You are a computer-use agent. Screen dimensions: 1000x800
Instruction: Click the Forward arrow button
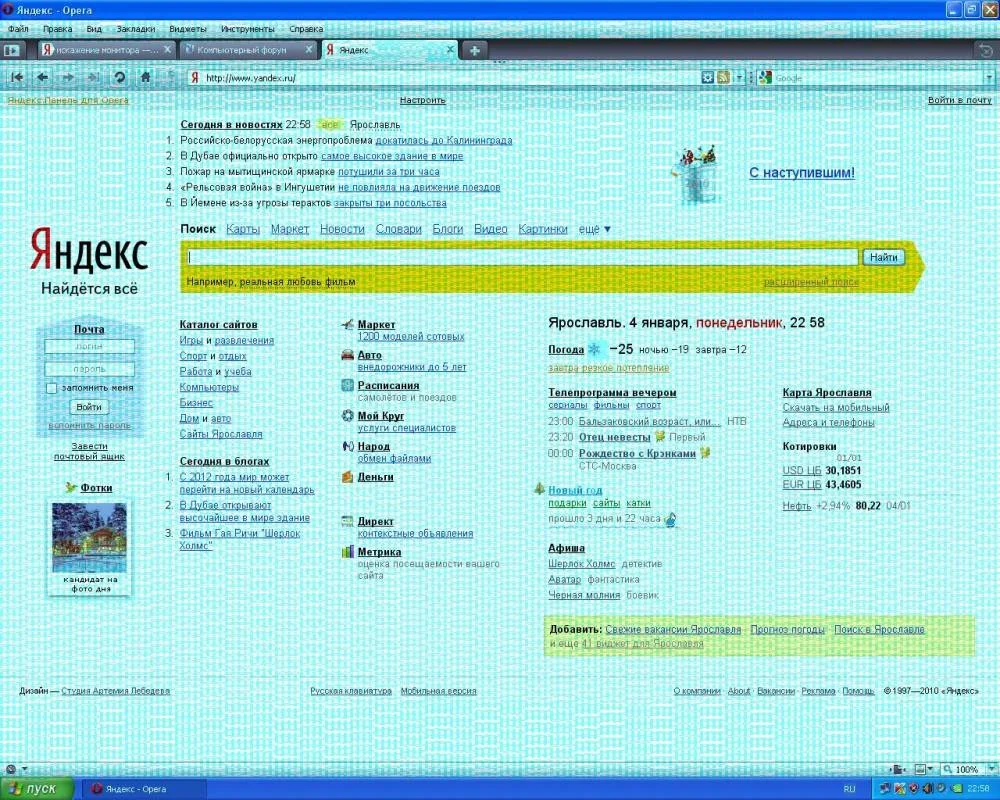pos(68,77)
